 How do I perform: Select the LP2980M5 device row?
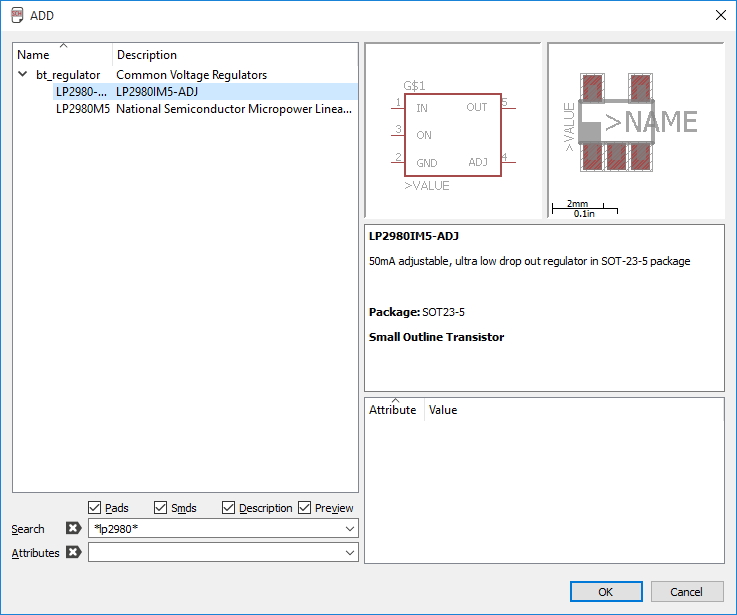tap(205, 109)
